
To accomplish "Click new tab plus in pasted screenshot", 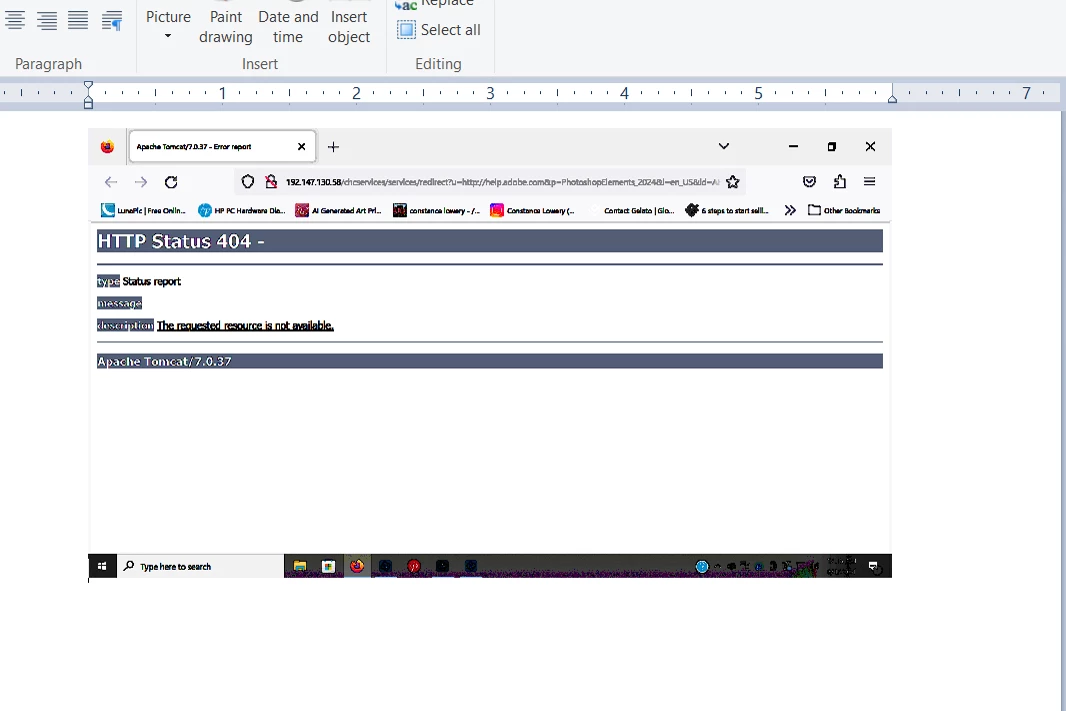I will (x=333, y=147).
